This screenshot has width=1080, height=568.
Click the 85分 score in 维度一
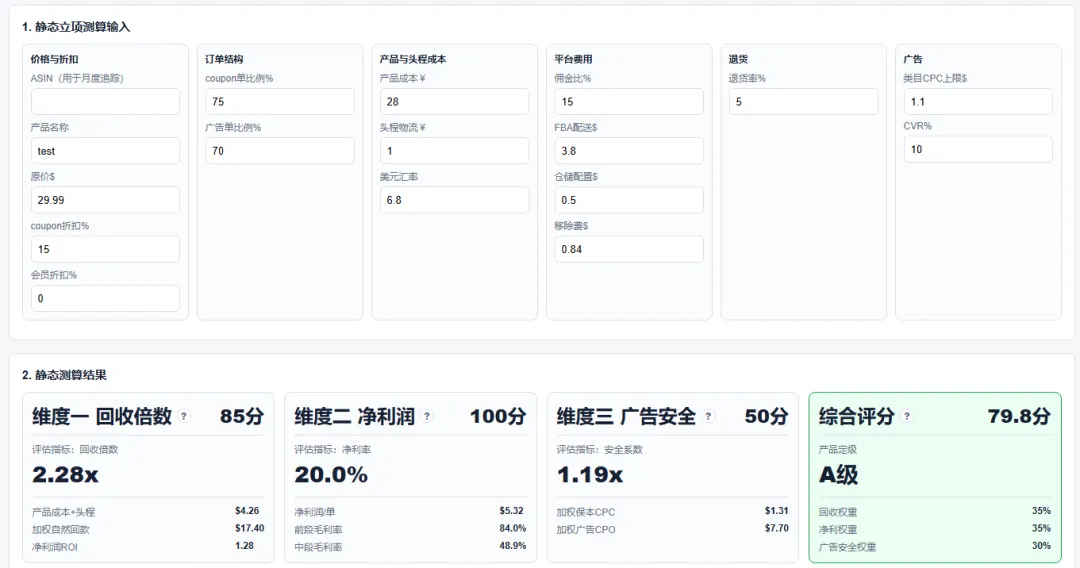pyautogui.click(x=242, y=416)
